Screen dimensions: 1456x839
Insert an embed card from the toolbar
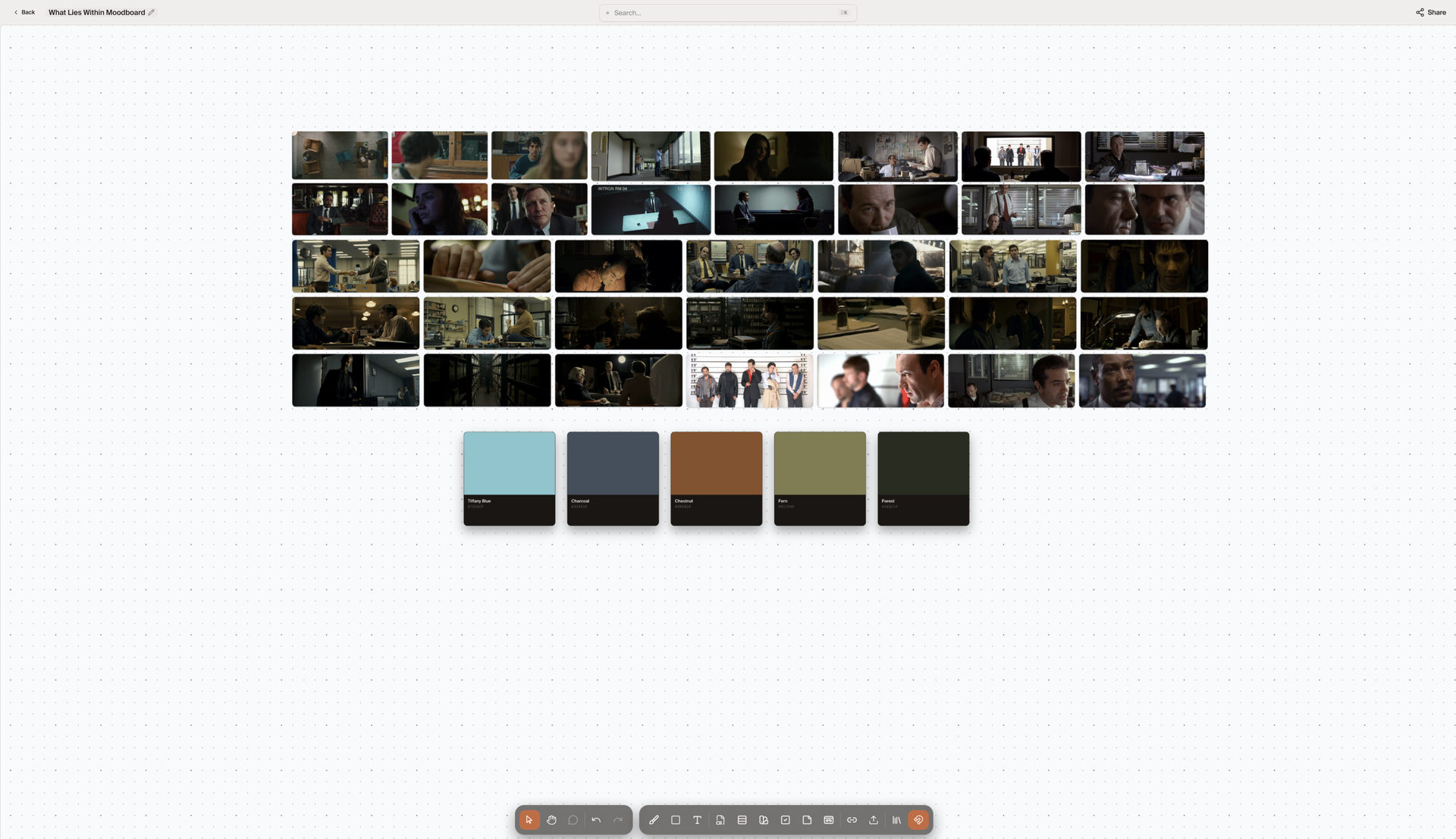click(x=829, y=820)
